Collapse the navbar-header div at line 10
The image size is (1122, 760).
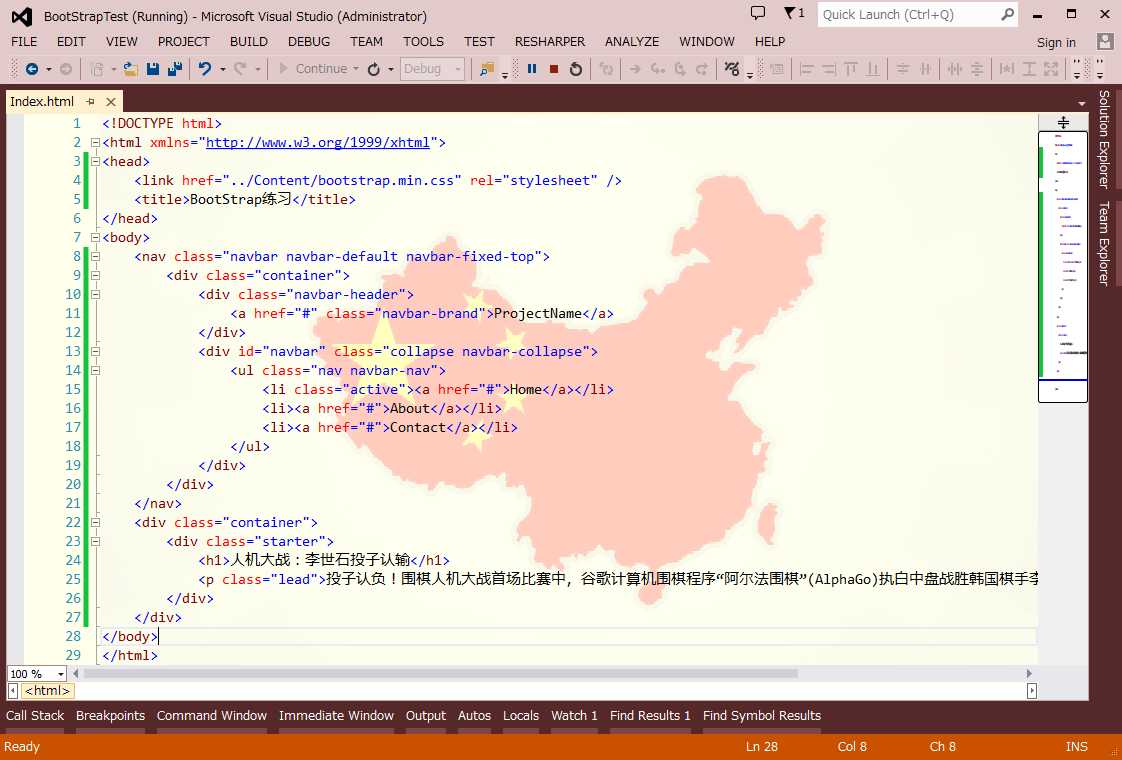click(95, 294)
